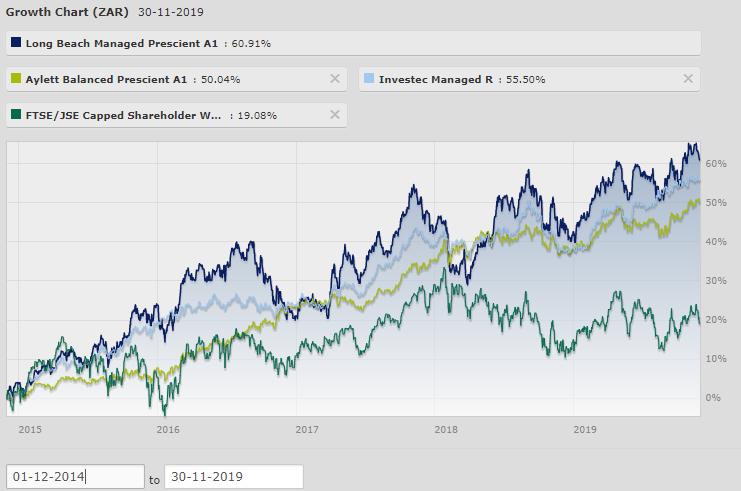Screen dimensions: 741x491
Task: Remove Investec Managed R series
Action: [x=688, y=79]
